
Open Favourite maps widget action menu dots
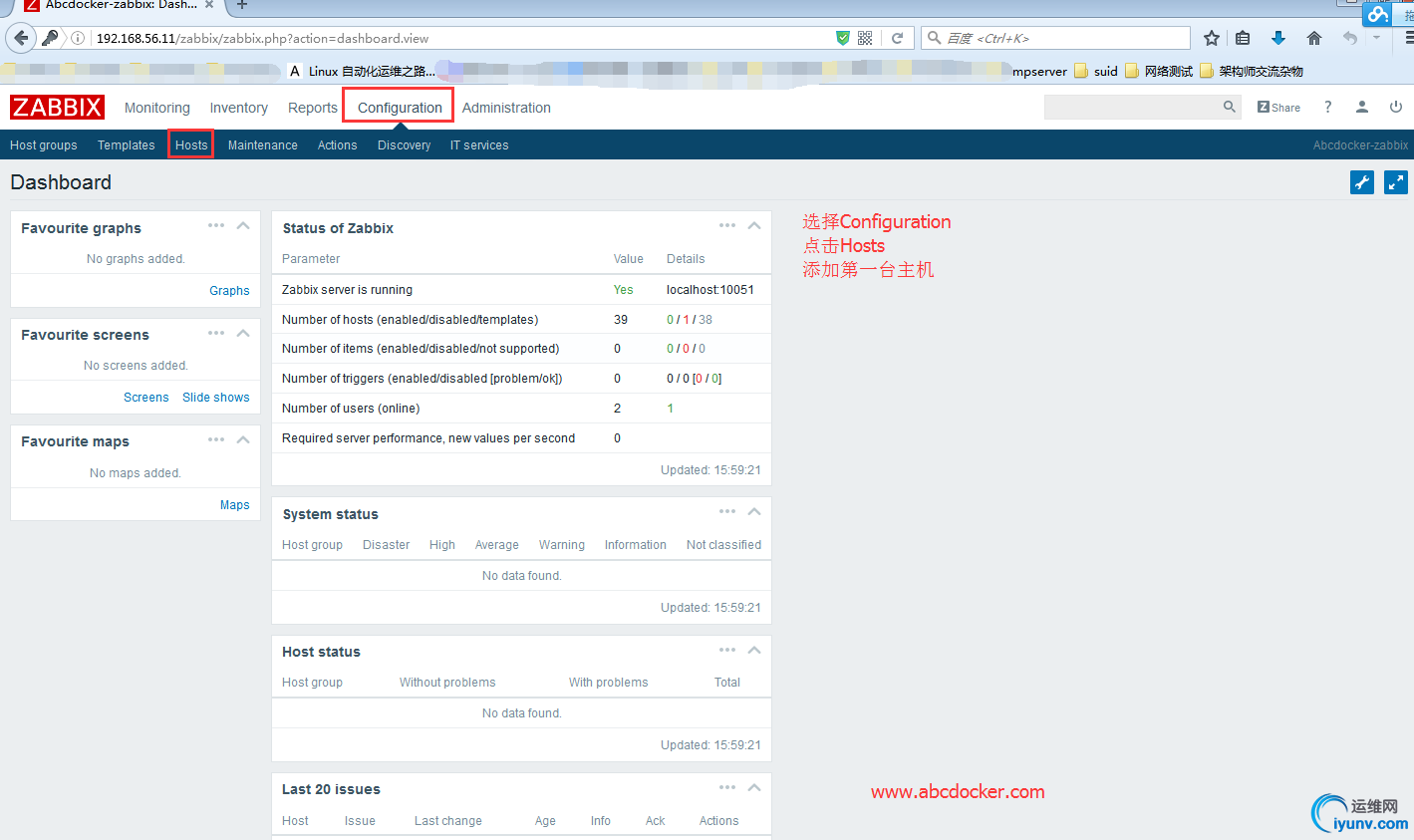point(216,439)
